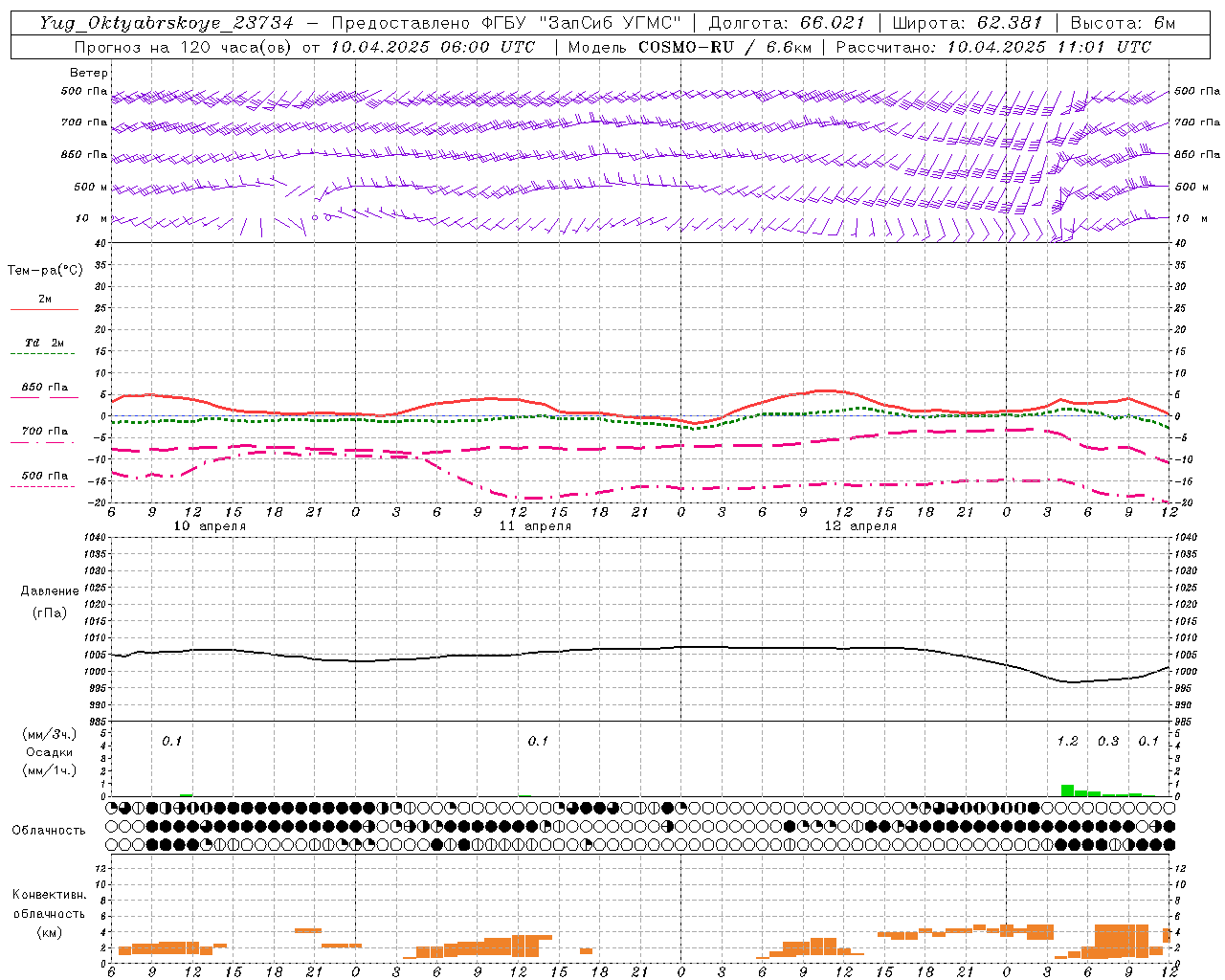Click the red 2м temperature legend line
The height and width of the screenshot is (980, 1225).
pos(44,309)
